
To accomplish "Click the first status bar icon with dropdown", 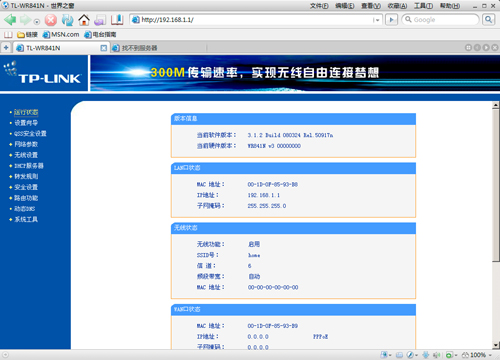I will (386, 355).
